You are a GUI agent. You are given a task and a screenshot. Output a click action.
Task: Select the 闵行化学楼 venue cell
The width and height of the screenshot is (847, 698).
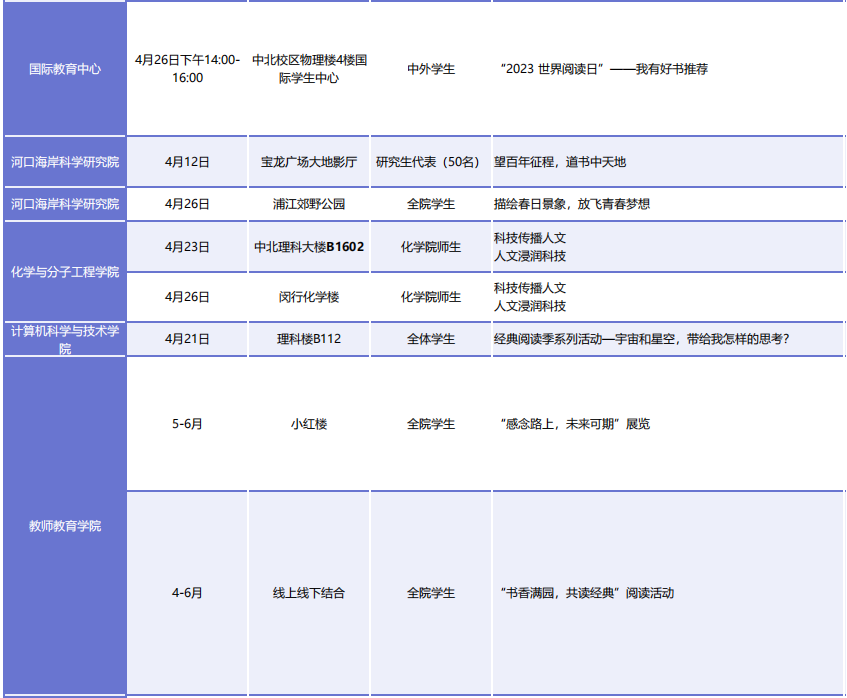click(x=309, y=297)
